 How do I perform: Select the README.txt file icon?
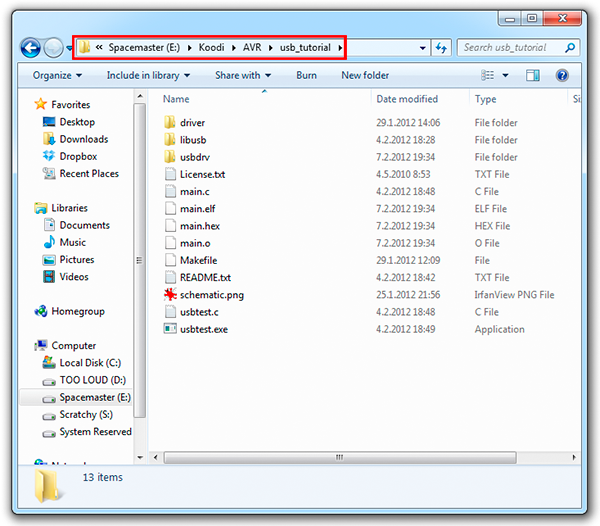170,277
